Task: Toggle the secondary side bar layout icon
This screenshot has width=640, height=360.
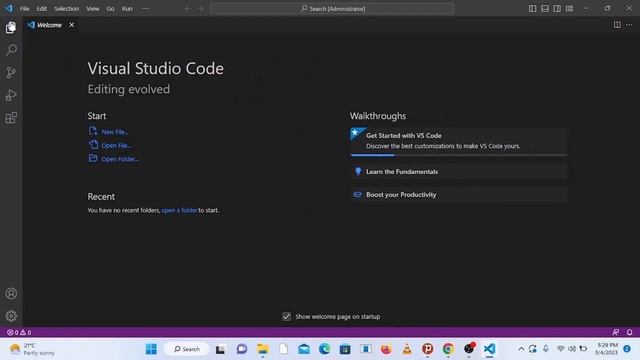Action: [x=557, y=9]
